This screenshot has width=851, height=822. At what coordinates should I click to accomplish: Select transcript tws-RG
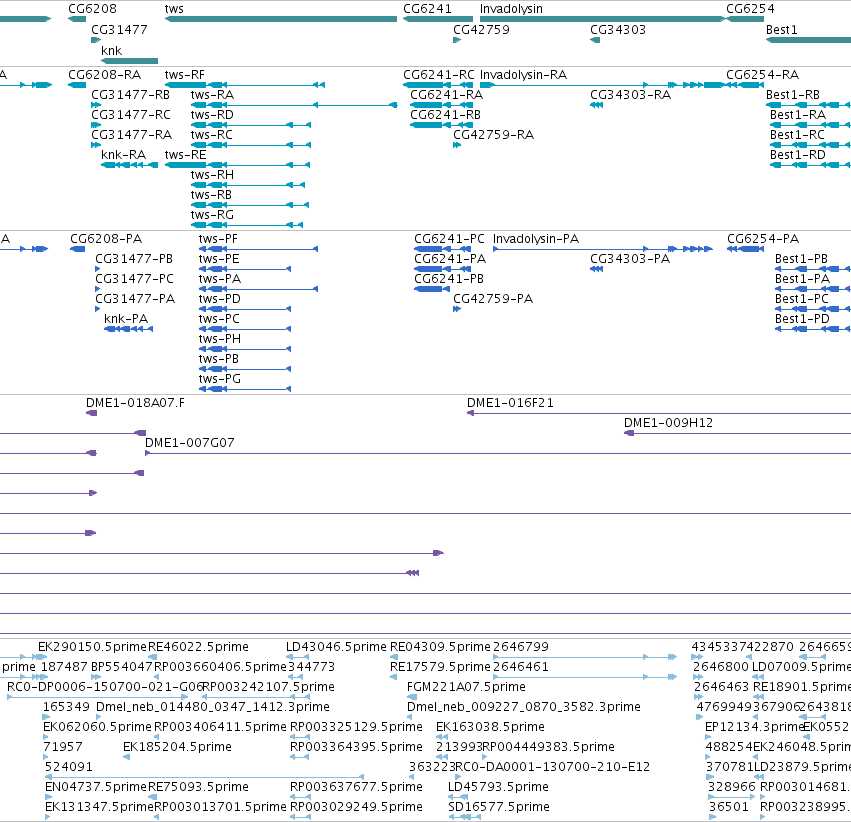[247, 225]
